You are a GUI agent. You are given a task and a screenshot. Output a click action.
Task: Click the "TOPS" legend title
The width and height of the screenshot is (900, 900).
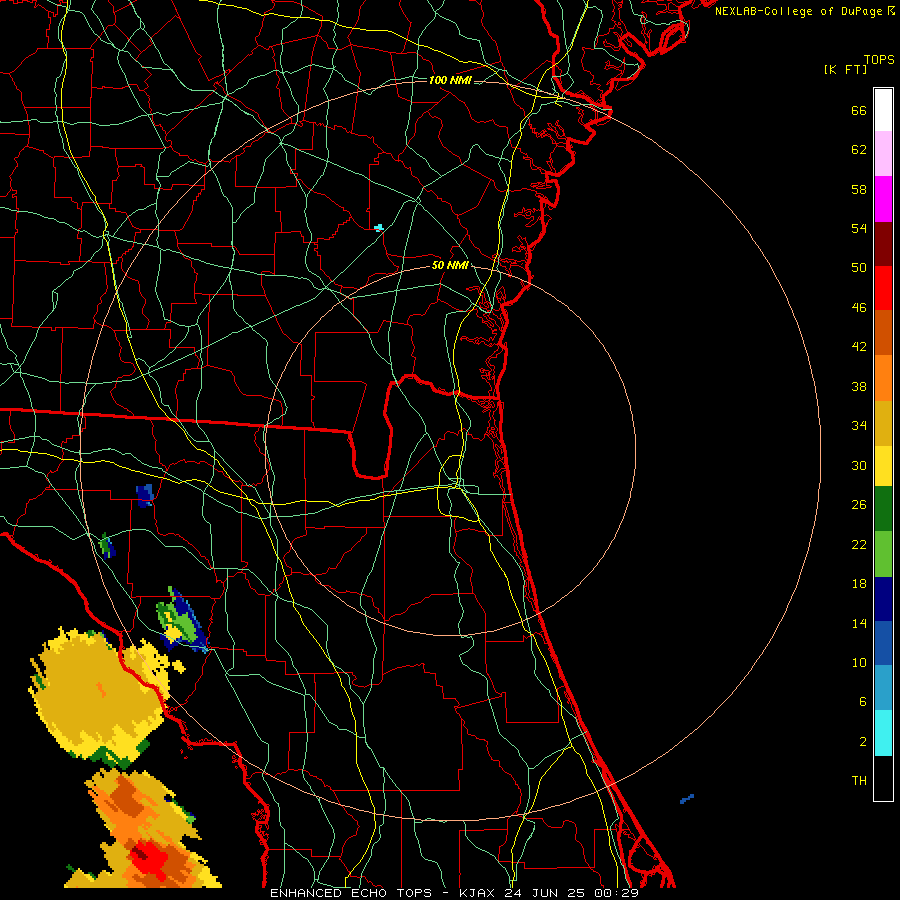tap(879, 60)
